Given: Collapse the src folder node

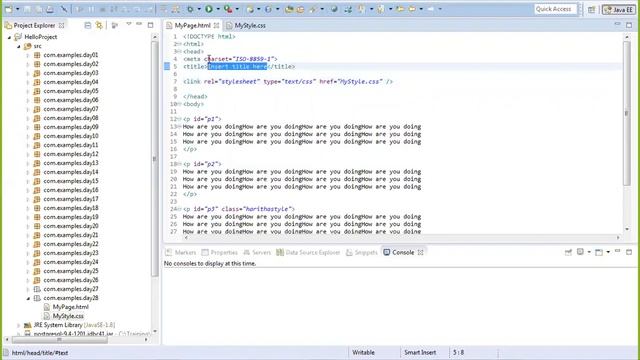Looking at the screenshot, I should [19, 47].
